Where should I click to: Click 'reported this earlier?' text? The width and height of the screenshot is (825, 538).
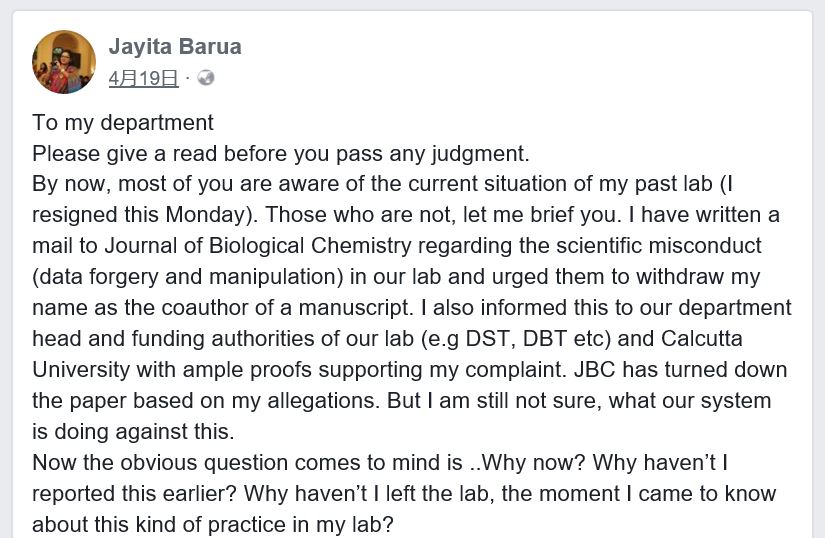(134, 494)
